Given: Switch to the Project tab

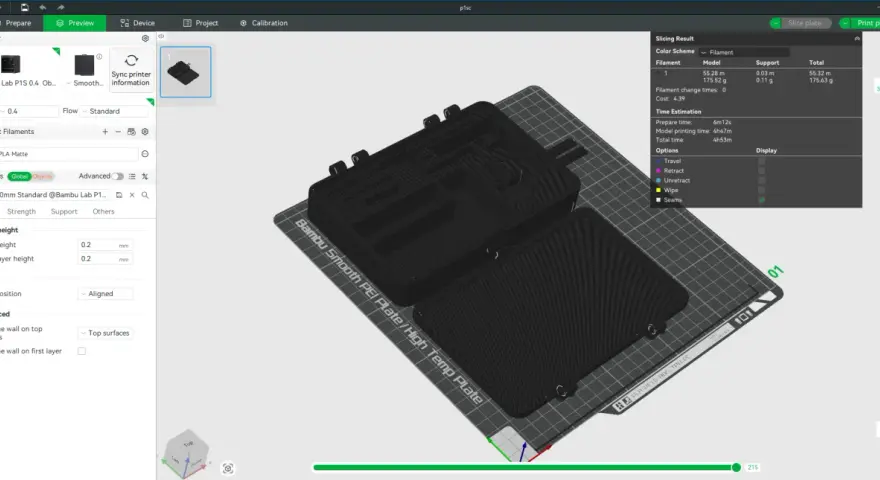Looking at the screenshot, I should pos(200,23).
